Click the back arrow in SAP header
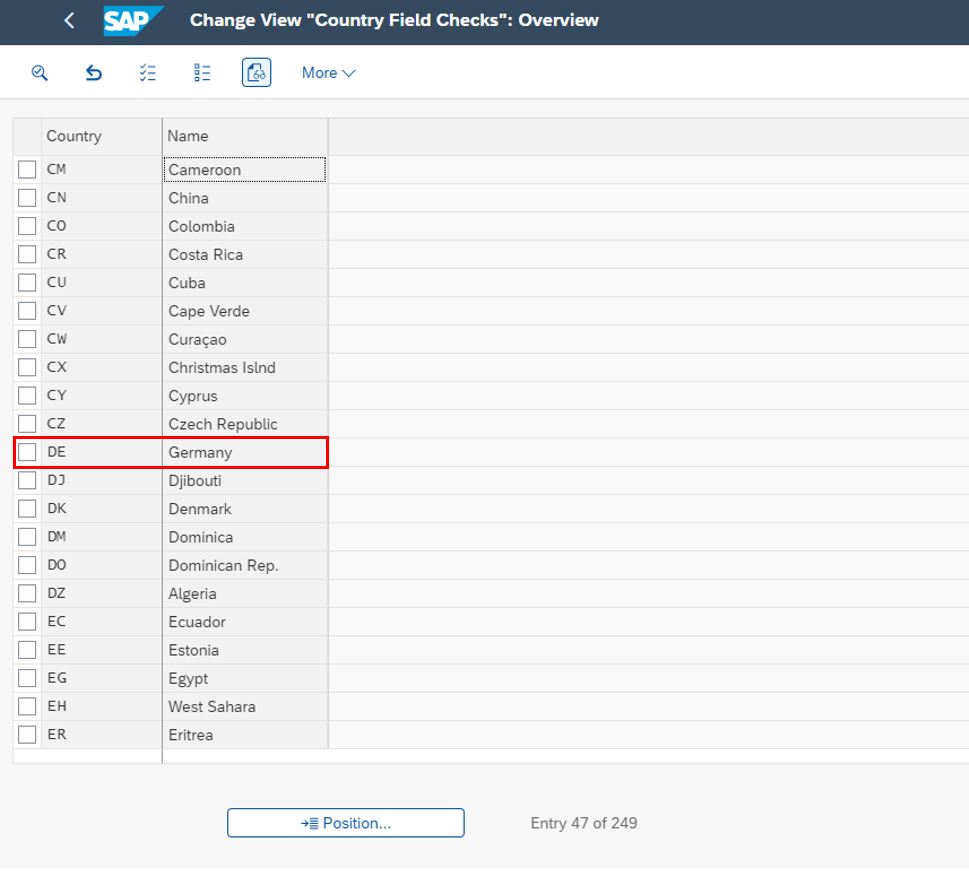 69,20
